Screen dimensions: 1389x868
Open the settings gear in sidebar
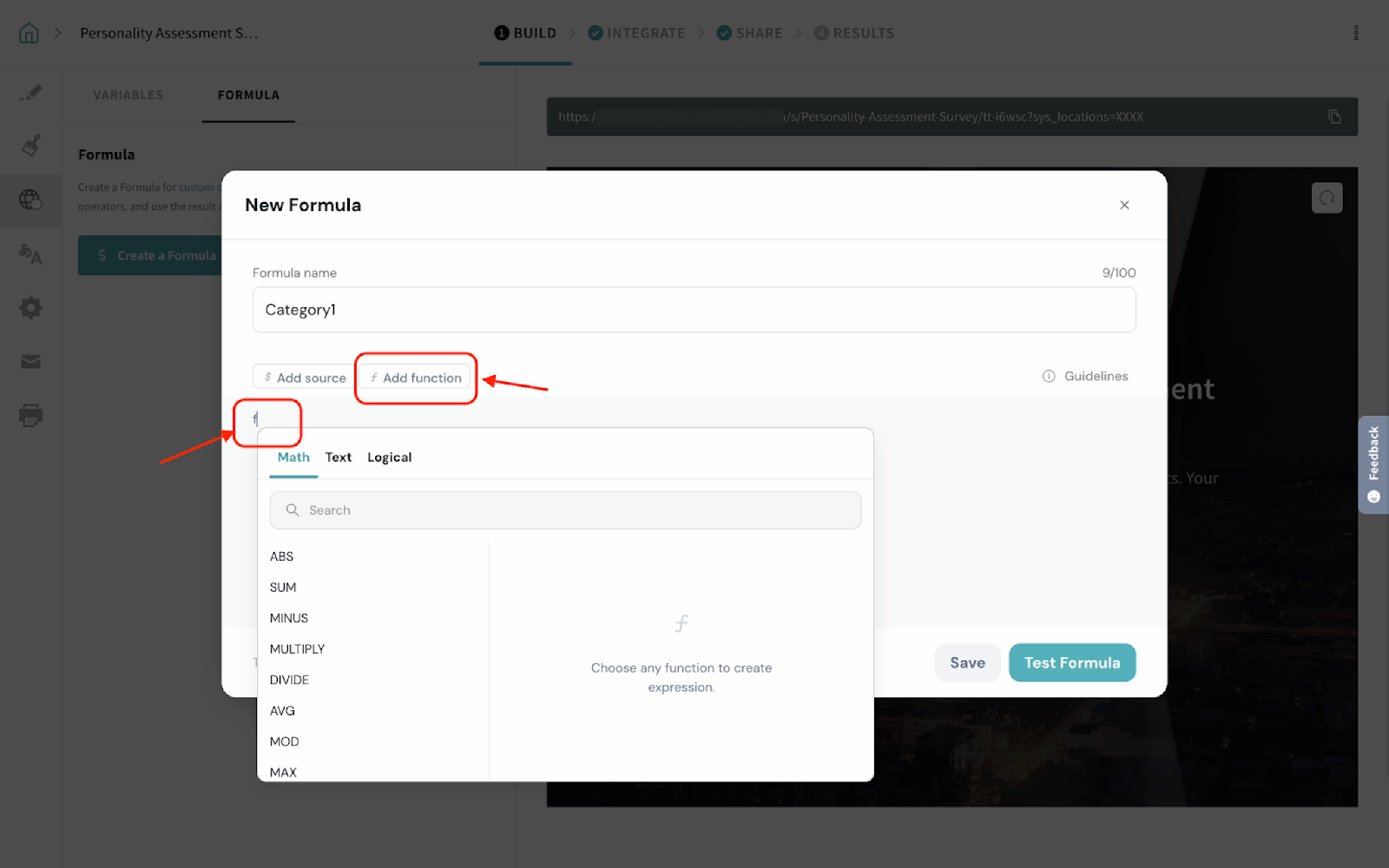(30, 307)
